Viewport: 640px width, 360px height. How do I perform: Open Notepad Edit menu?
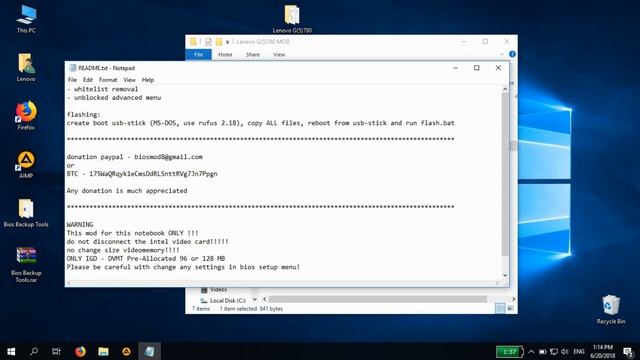tap(88, 80)
